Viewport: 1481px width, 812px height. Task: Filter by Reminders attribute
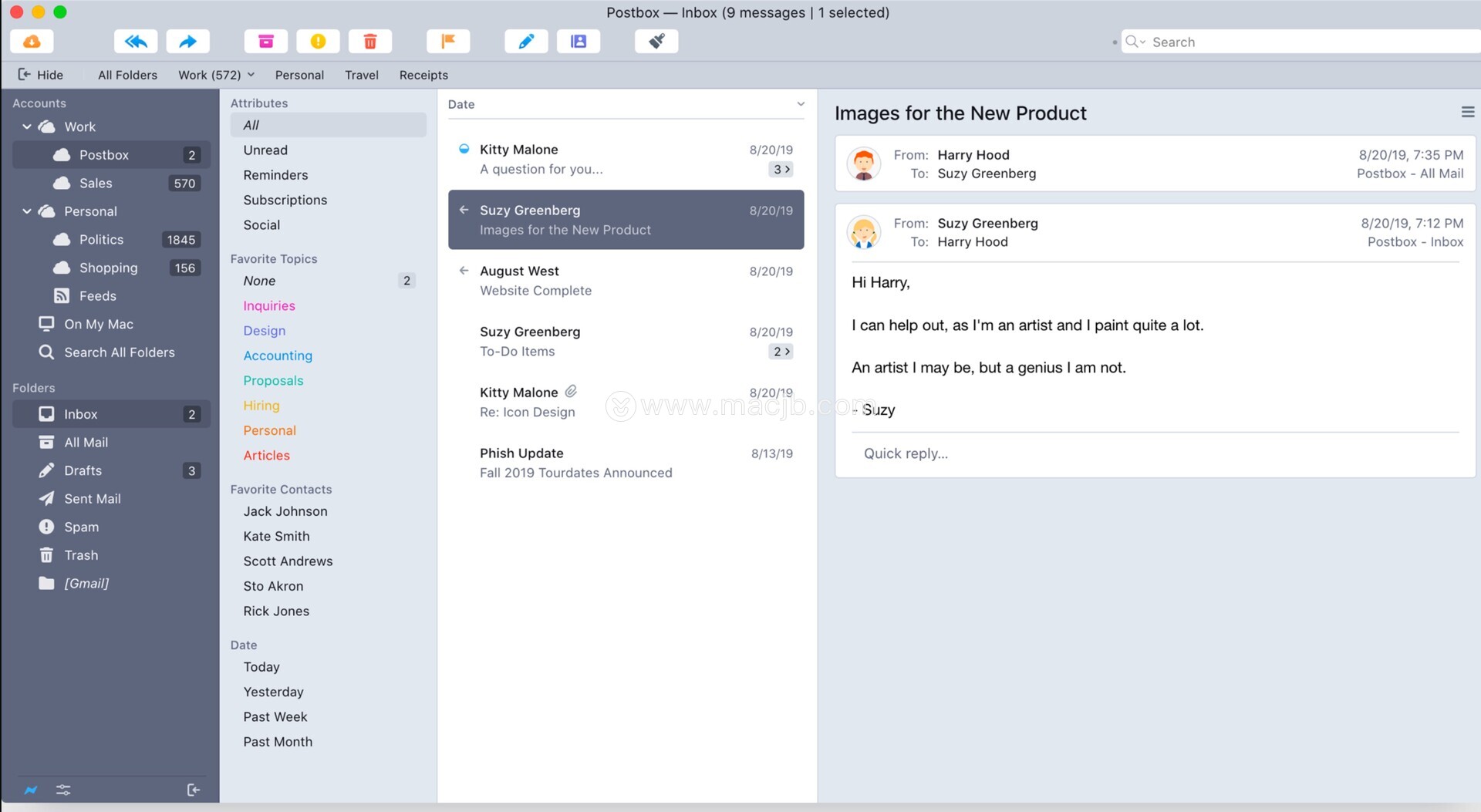pyautogui.click(x=275, y=175)
